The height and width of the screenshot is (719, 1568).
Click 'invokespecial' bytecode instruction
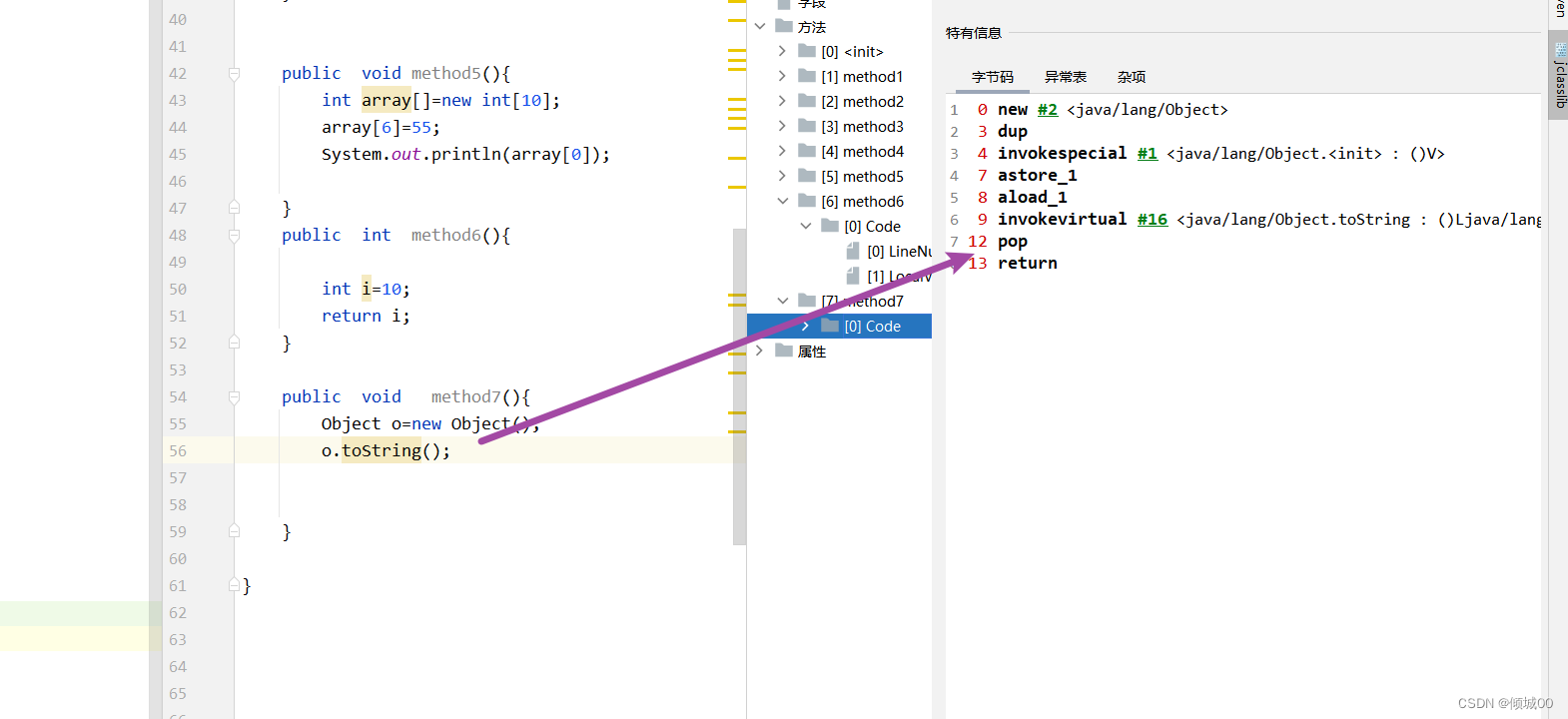(1062, 154)
